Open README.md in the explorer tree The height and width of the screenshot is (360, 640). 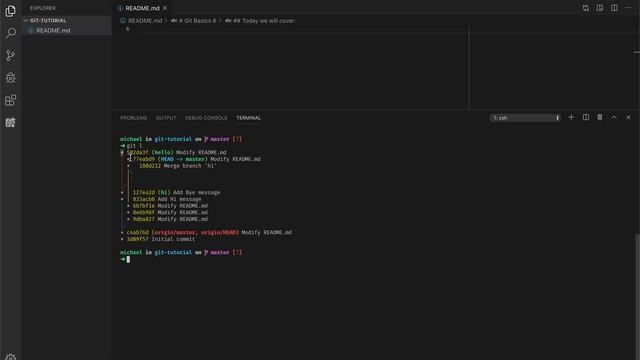pyautogui.click(x=53, y=31)
